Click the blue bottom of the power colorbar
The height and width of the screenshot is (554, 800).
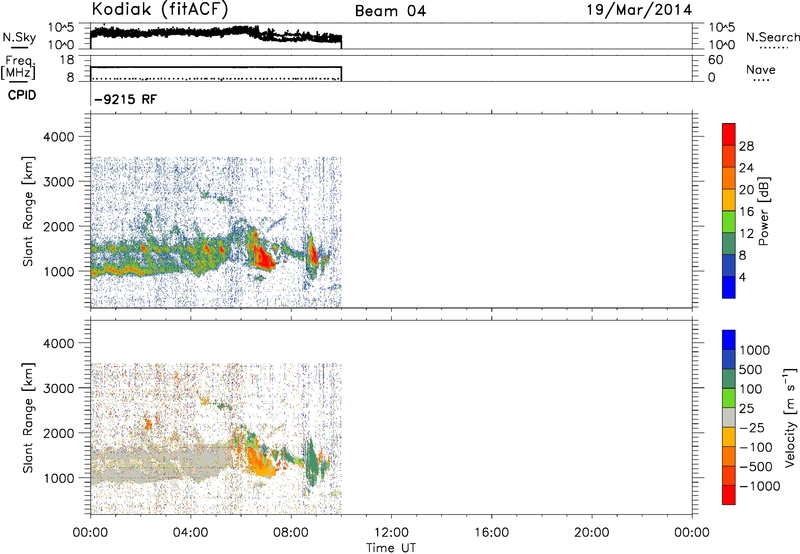[729, 287]
